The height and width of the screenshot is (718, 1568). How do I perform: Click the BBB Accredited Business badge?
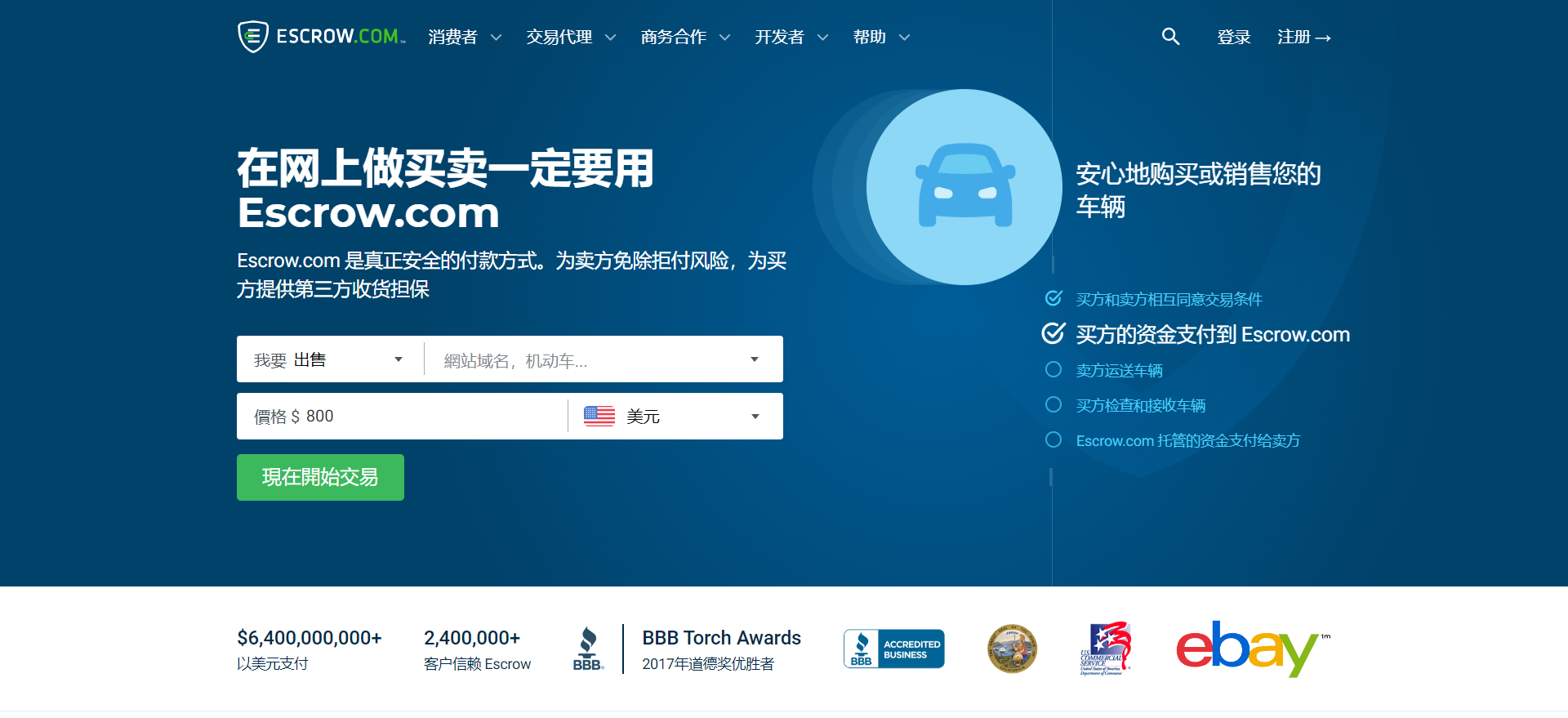(x=893, y=649)
